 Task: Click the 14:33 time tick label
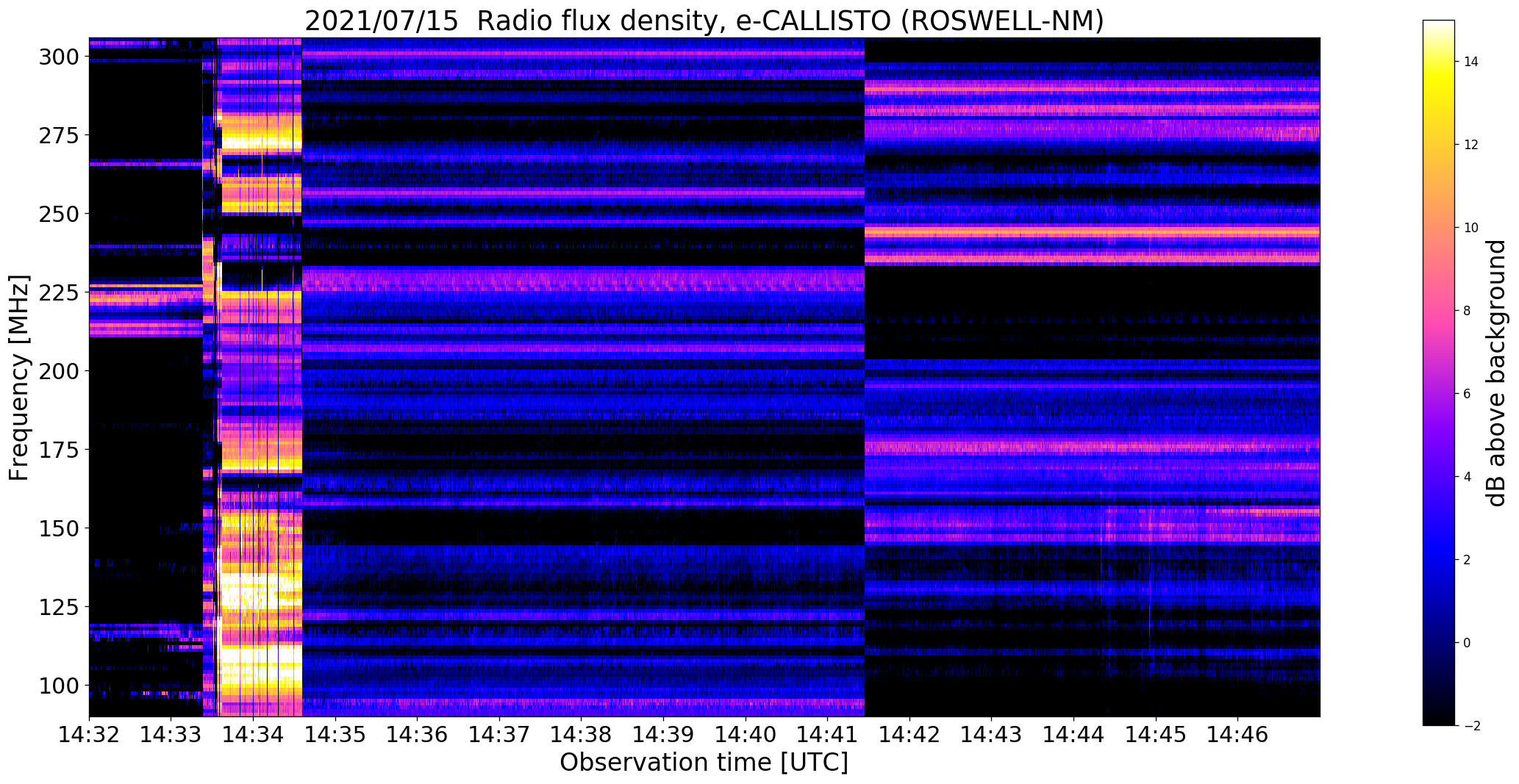pyautogui.click(x=171, y=734)
